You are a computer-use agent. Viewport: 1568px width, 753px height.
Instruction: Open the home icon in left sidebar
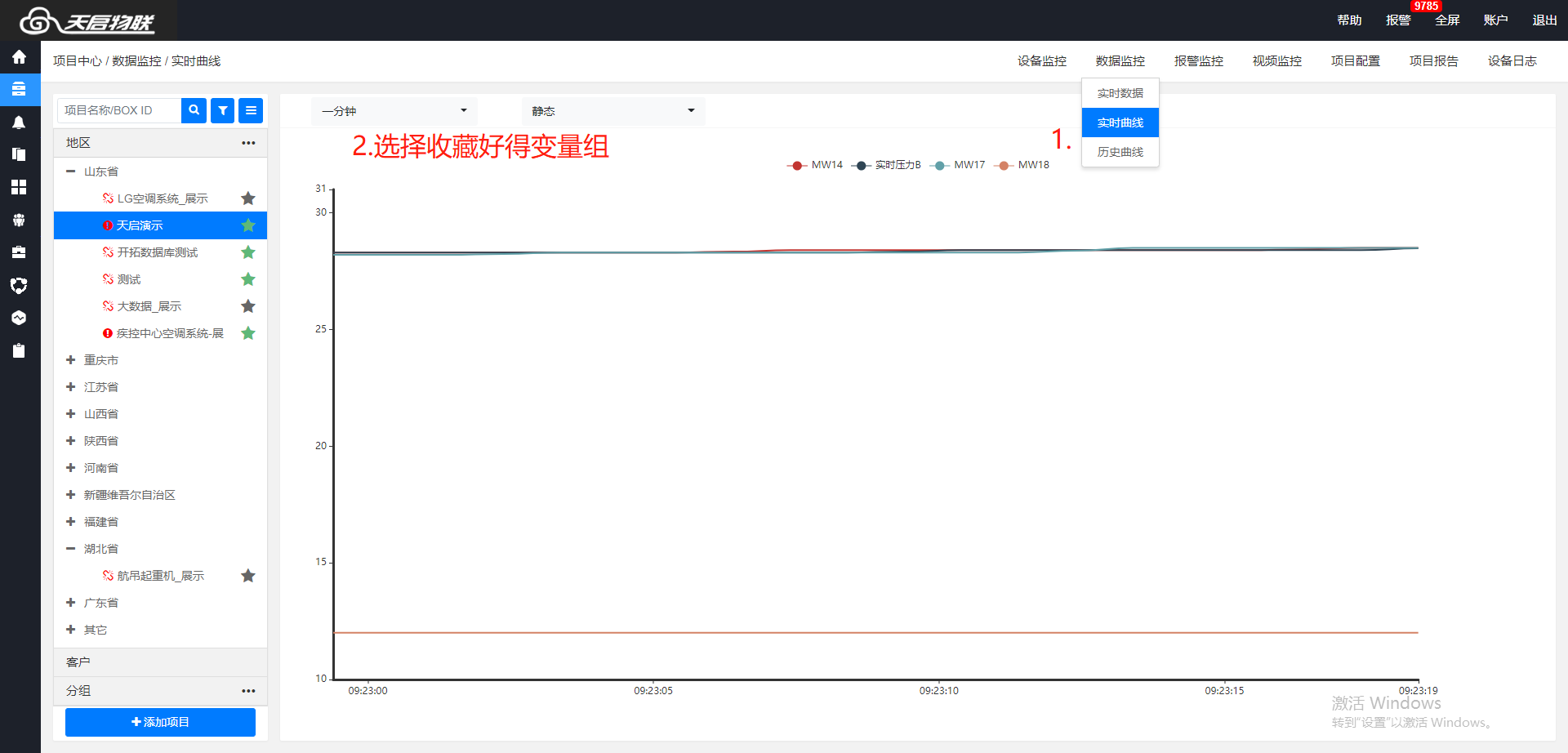[19, 57]
